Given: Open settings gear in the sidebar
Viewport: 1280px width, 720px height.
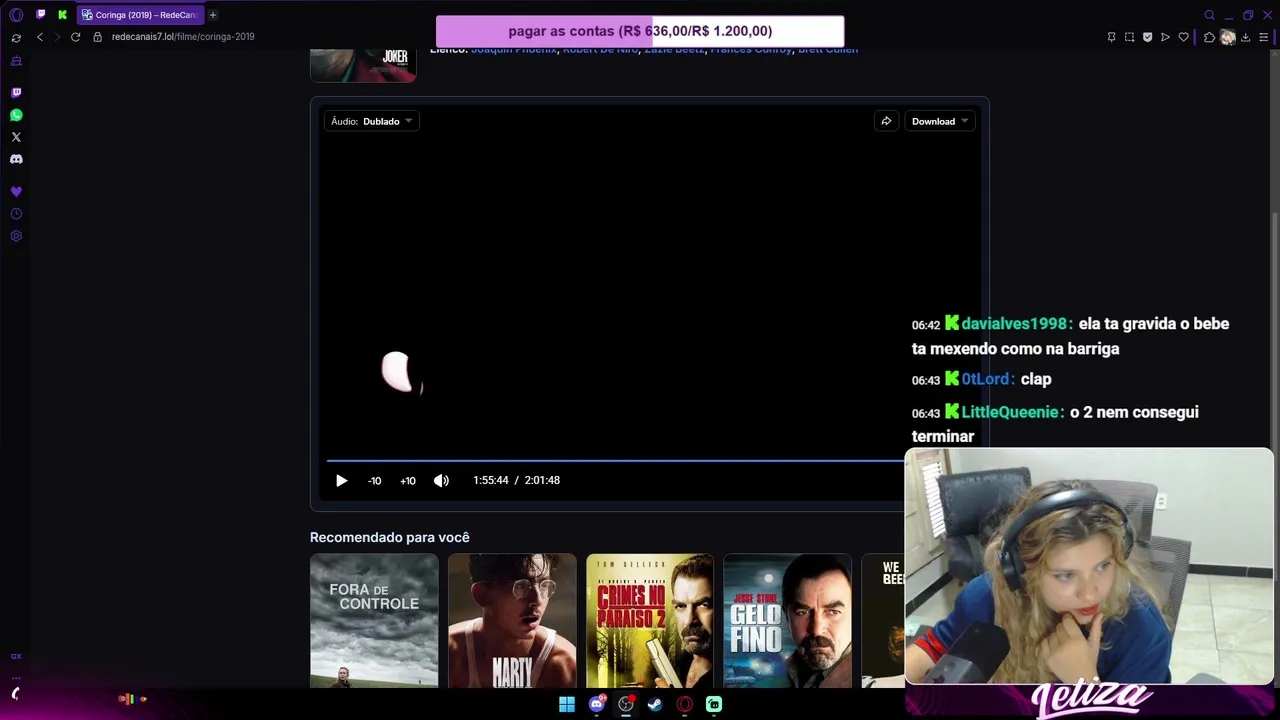Looking at the screenshot, I should (16, 236).
